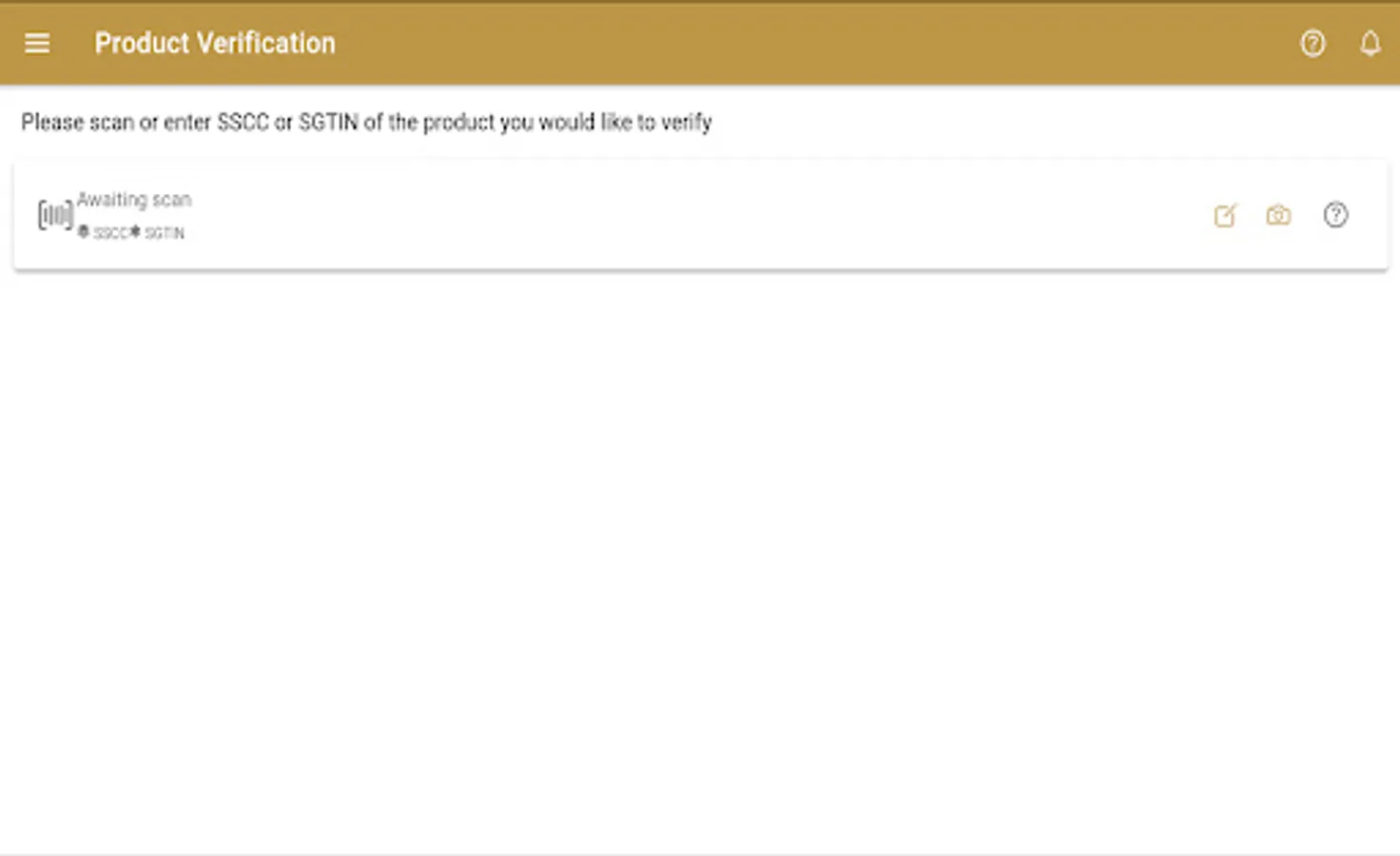Click the small icon before SGTIN label
This screenshot has height=856, width=1400.
pyautogui.click(x=135, y=231)
